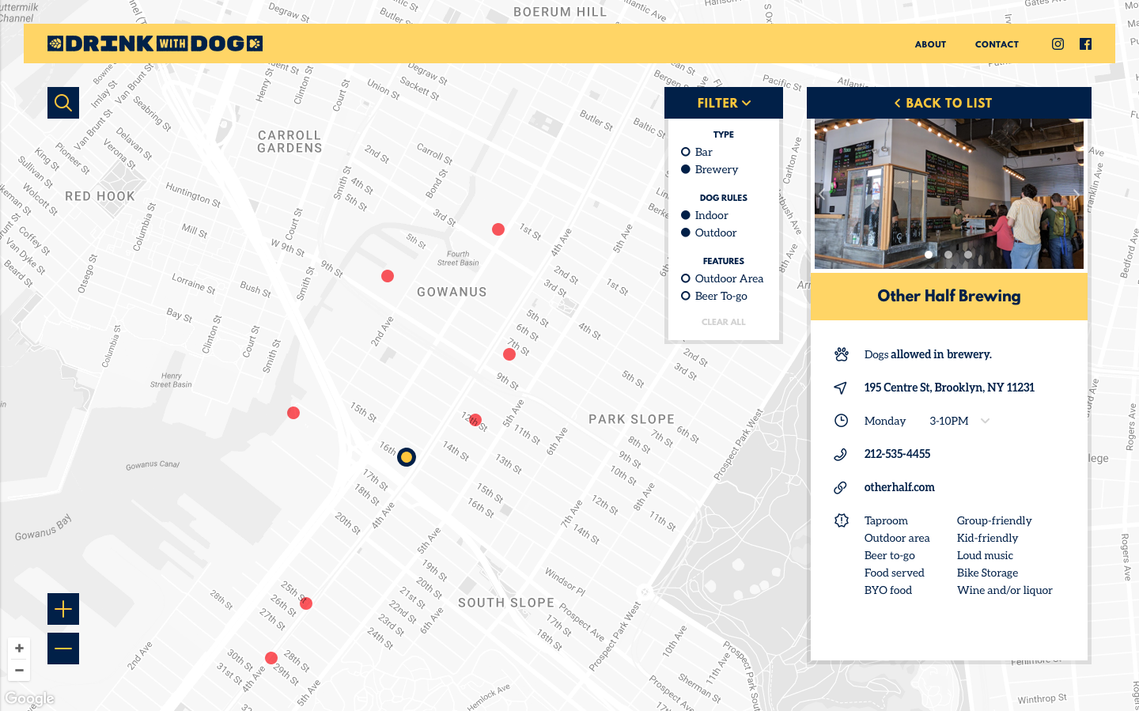The width and height of the screenshot is (1139, 711).
Task: Visit the otherhalf.com website link
Action: tap(899, 487)
